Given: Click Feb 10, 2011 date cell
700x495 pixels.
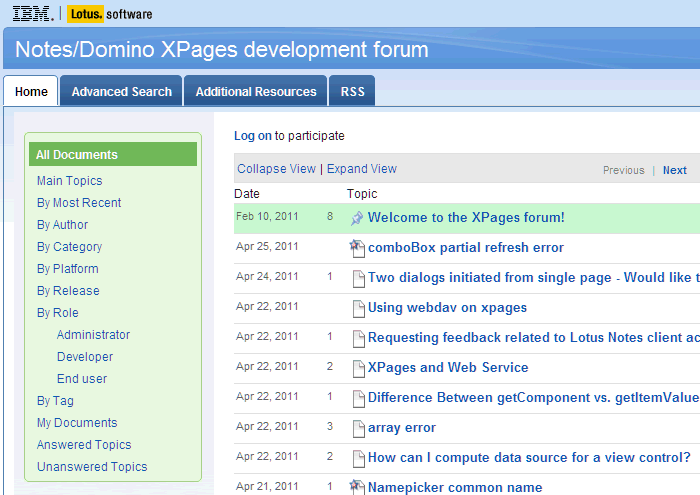Looking at the screenshot, I should pos(267,216).
